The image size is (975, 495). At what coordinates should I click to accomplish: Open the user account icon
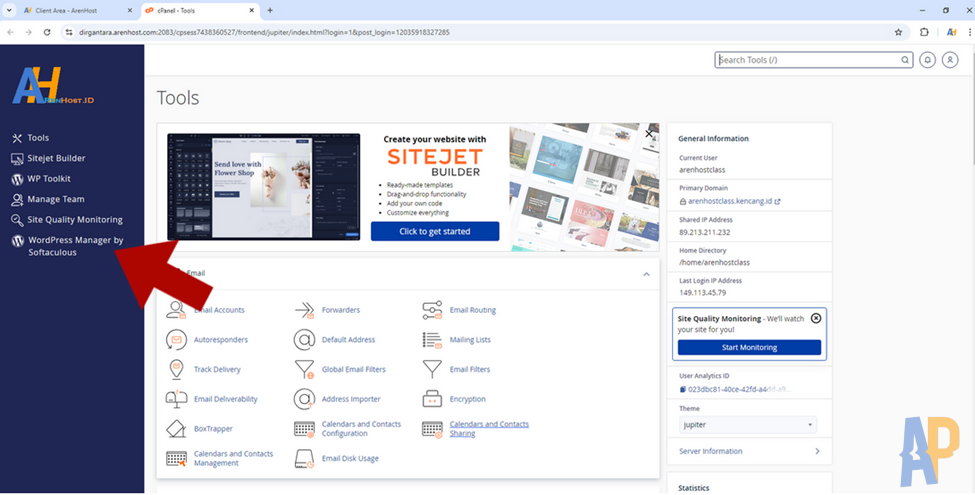click(x=950, y=60)
